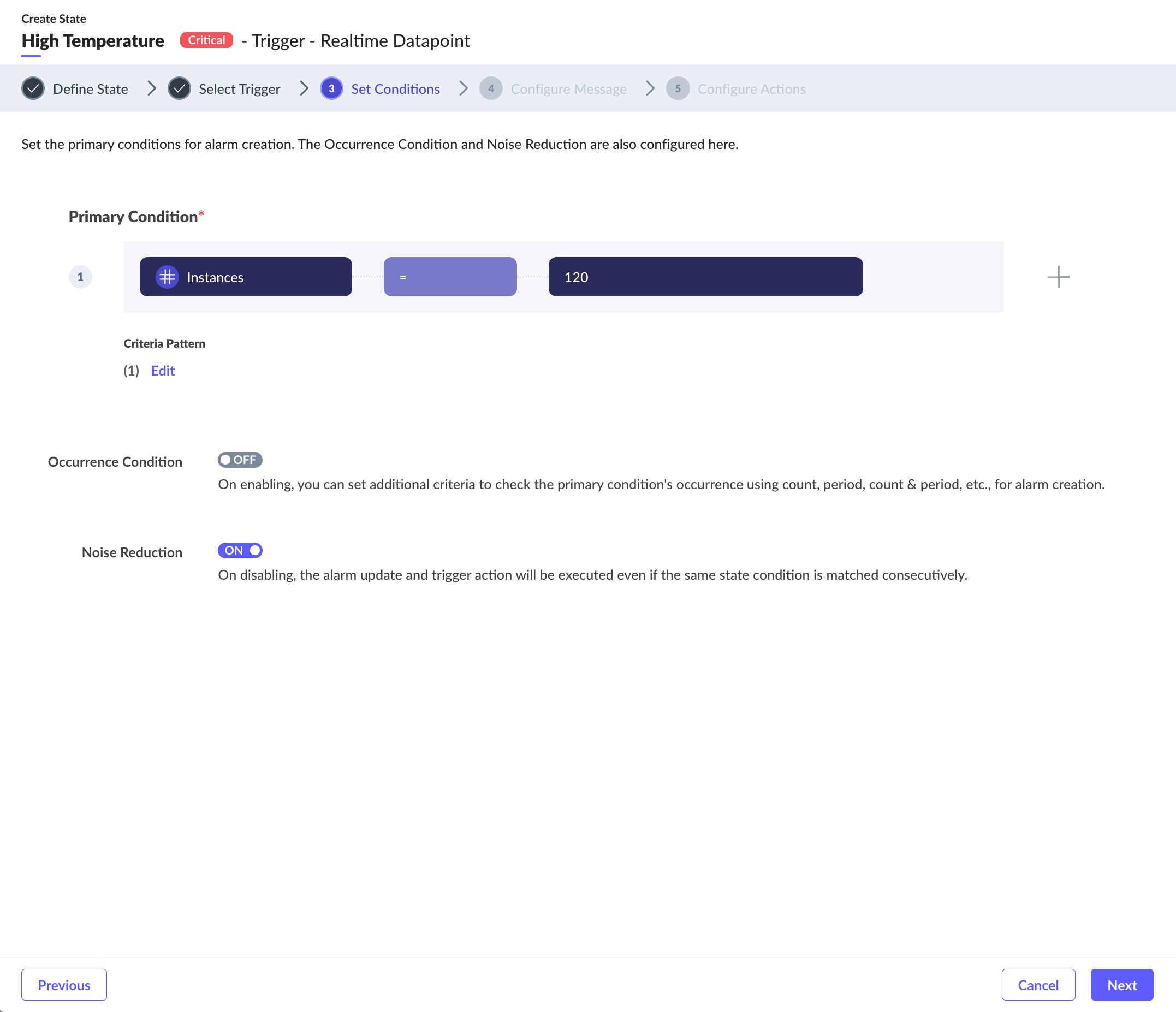Click the Next button
Screen dimensions: 1176x1012
click(x=1121, y=985)
